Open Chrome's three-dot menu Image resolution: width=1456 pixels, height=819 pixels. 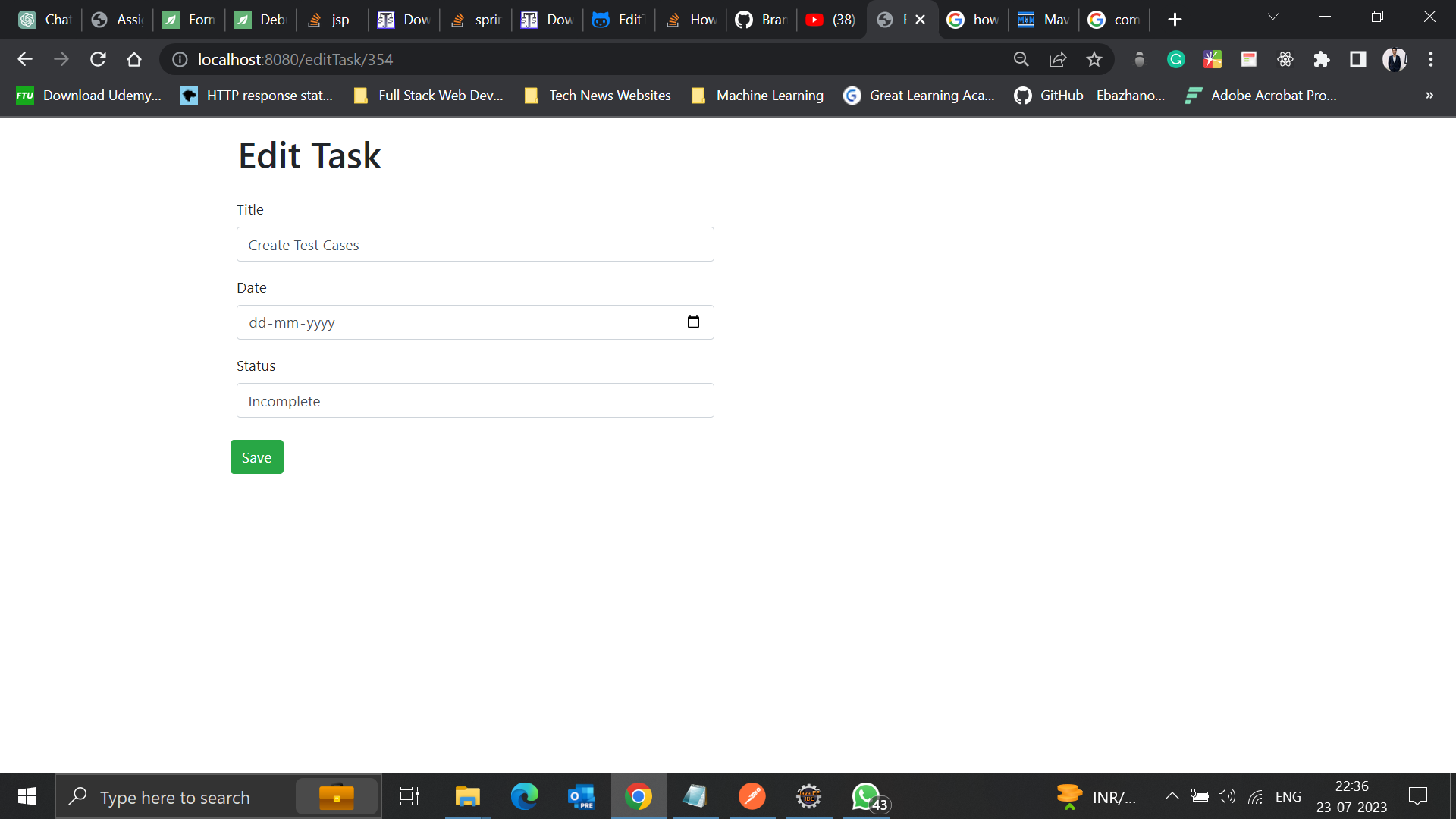[1432, 59]
